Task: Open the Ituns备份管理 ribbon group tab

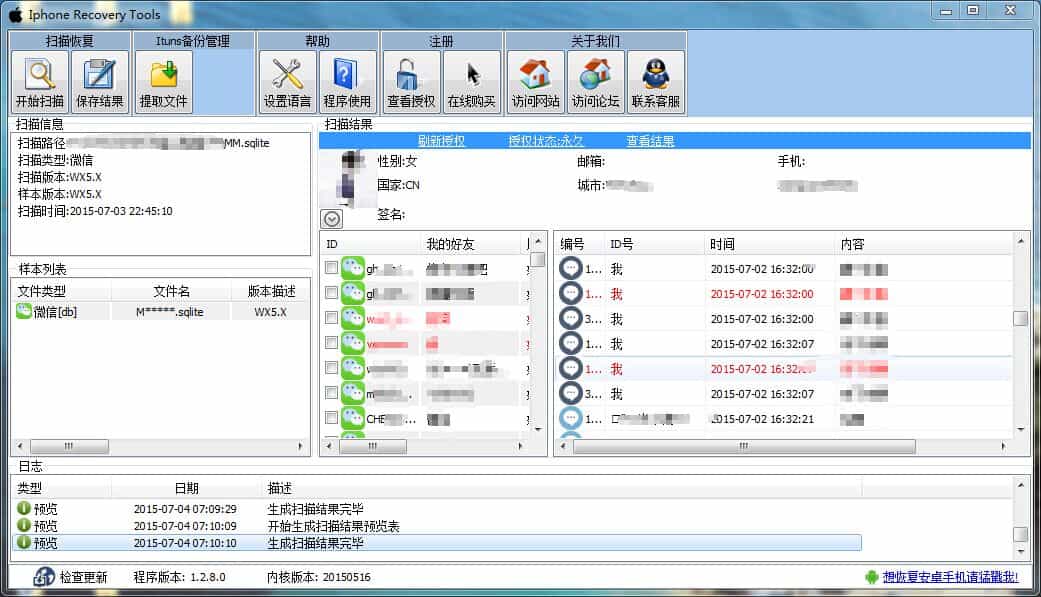Action: tap(193, 41)
